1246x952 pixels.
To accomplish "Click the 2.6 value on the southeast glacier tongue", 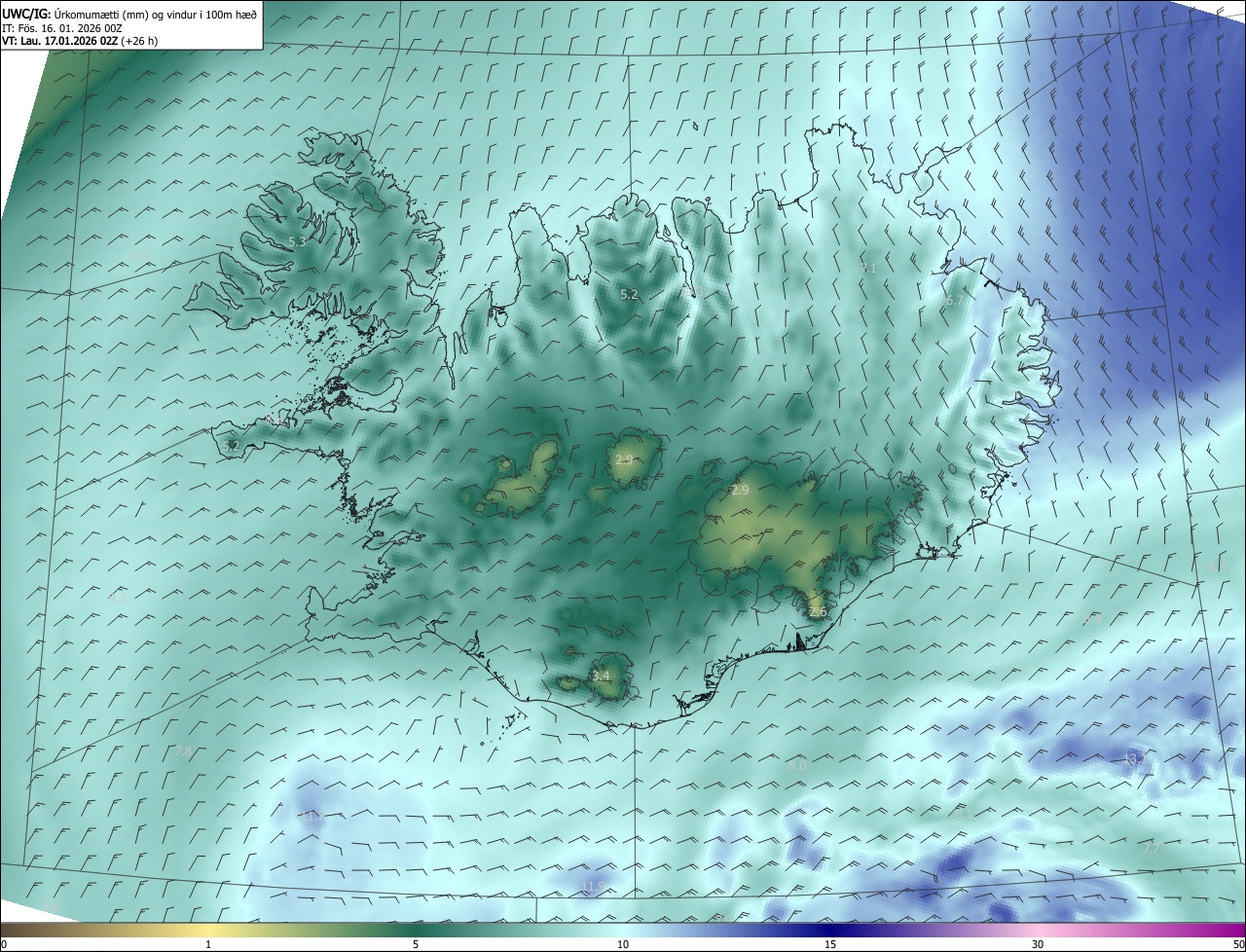I will tap(817, 612).
